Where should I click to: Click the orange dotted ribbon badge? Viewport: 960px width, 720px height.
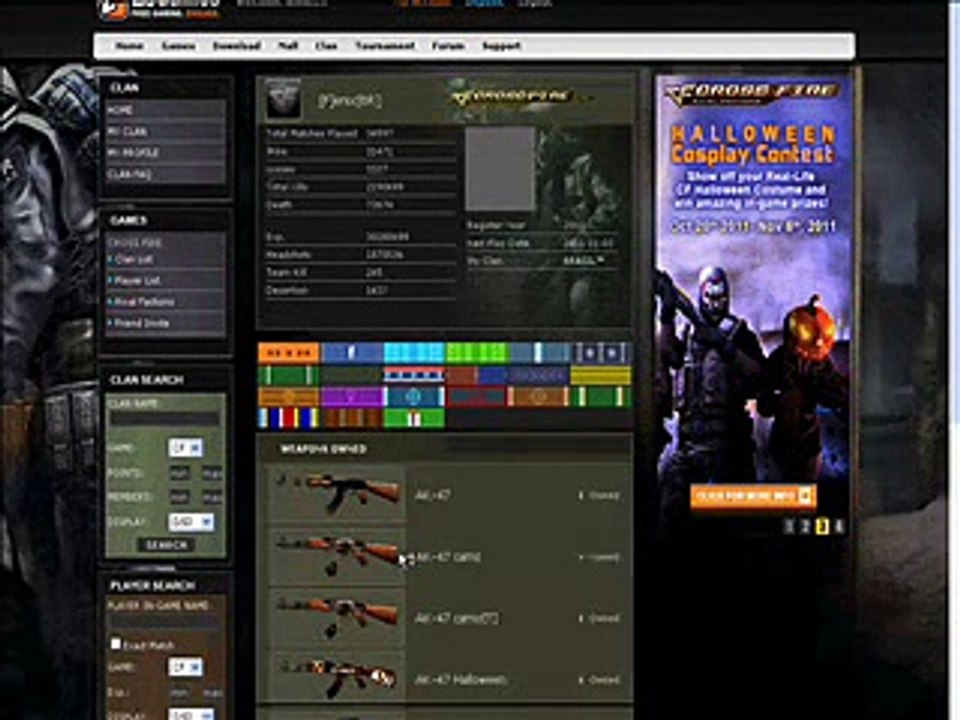pos(289,353)
